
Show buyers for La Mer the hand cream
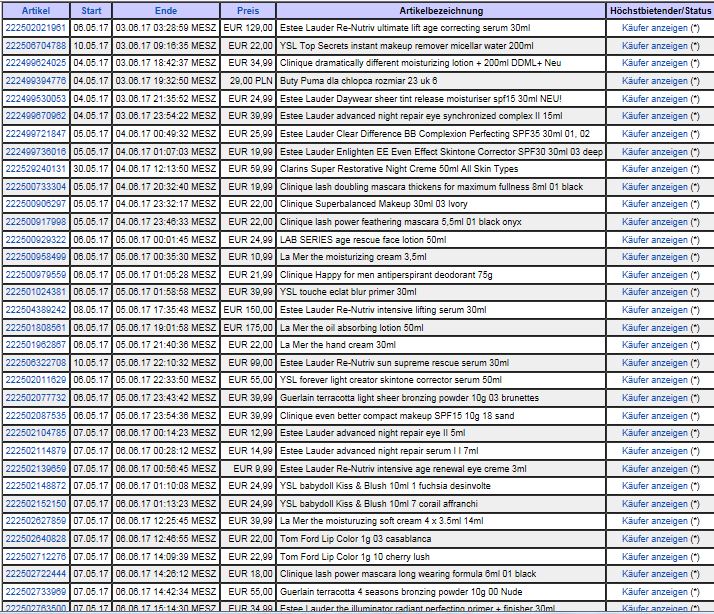(x=654, y=345)
